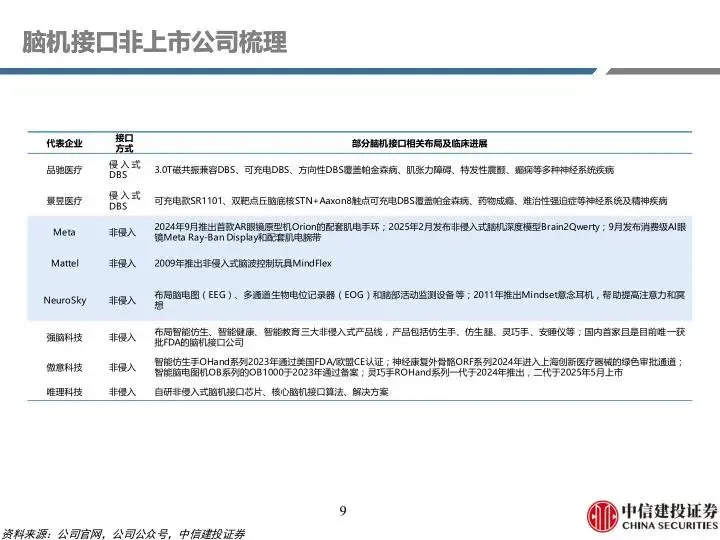This screenshot has height=540, width=720.
Task: Click 非侵入 in the 傲意科技 row
Action: pyautogui.click(x=122, y=367)
